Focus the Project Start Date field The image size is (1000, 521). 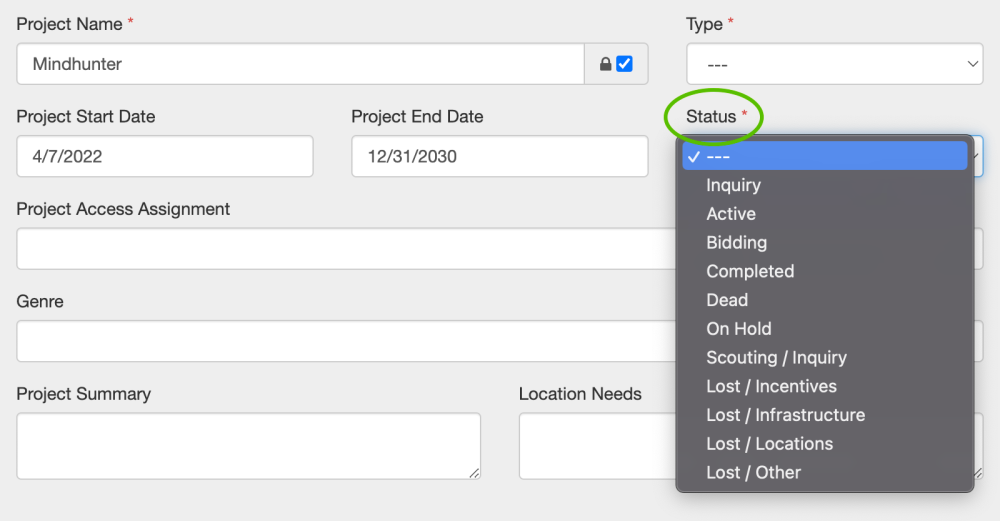click(165, 156)
